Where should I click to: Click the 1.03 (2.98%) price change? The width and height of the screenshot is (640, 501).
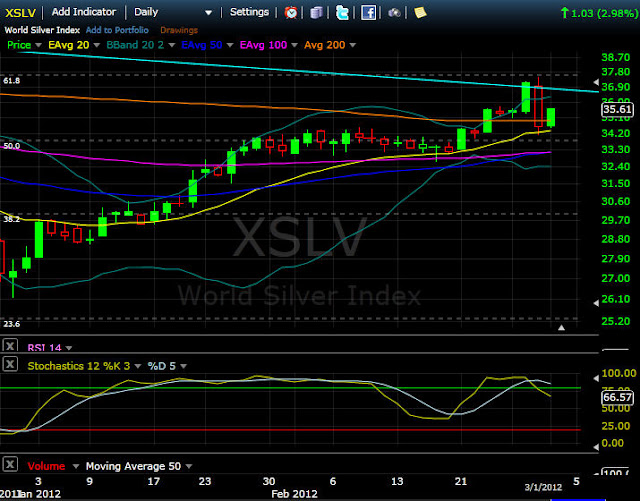tap(604, 13)
